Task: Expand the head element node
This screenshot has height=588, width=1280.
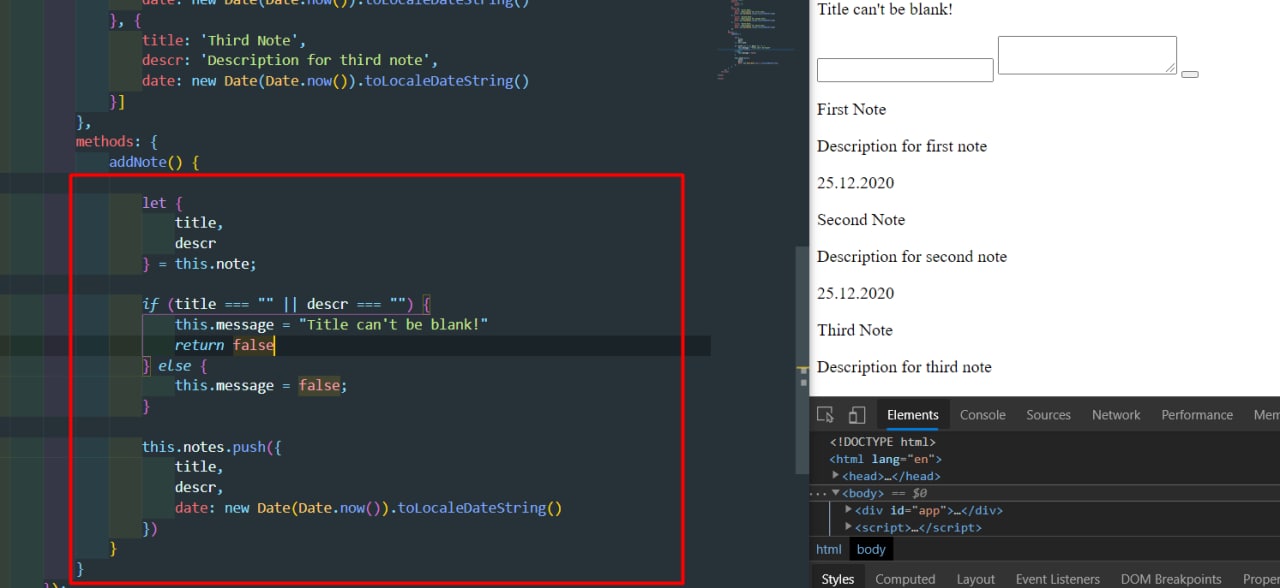Action: pyautogui.click(x=836, y=476)
